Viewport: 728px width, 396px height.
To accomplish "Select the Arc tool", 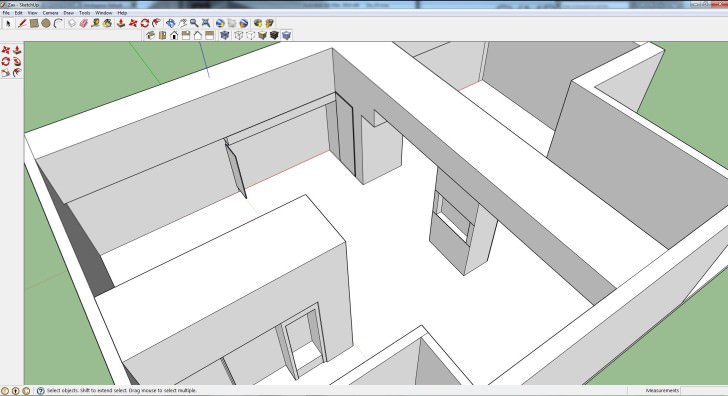I will point(58,23).
